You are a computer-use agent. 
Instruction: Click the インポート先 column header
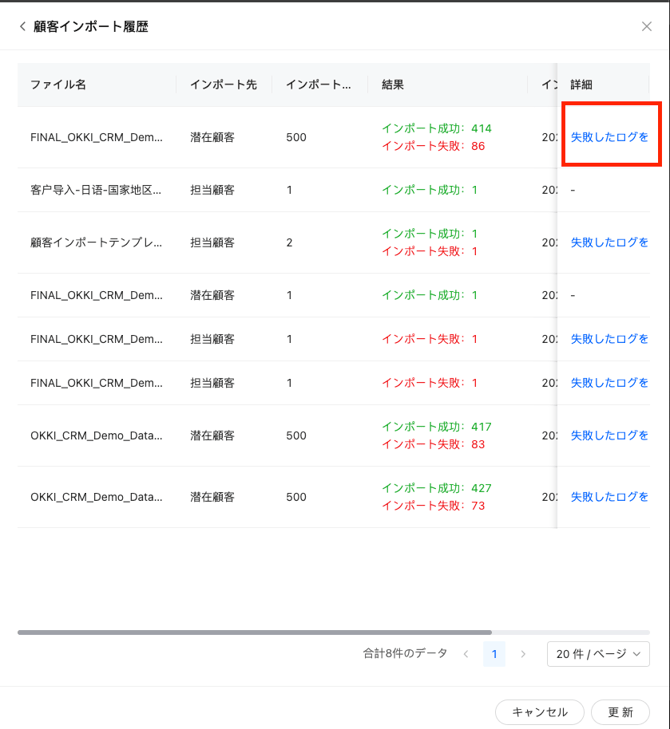(224, 84)
